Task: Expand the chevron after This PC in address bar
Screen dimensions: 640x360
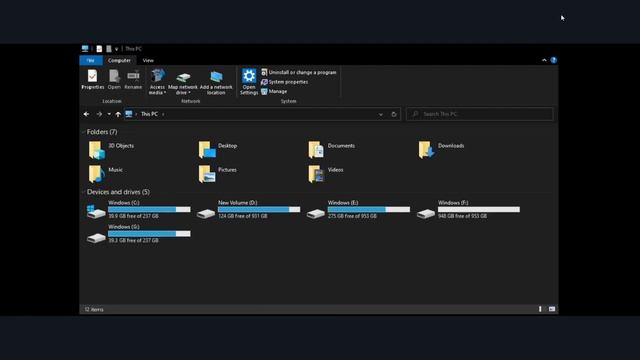Action: pyautogui.click(x=163, y=114)
